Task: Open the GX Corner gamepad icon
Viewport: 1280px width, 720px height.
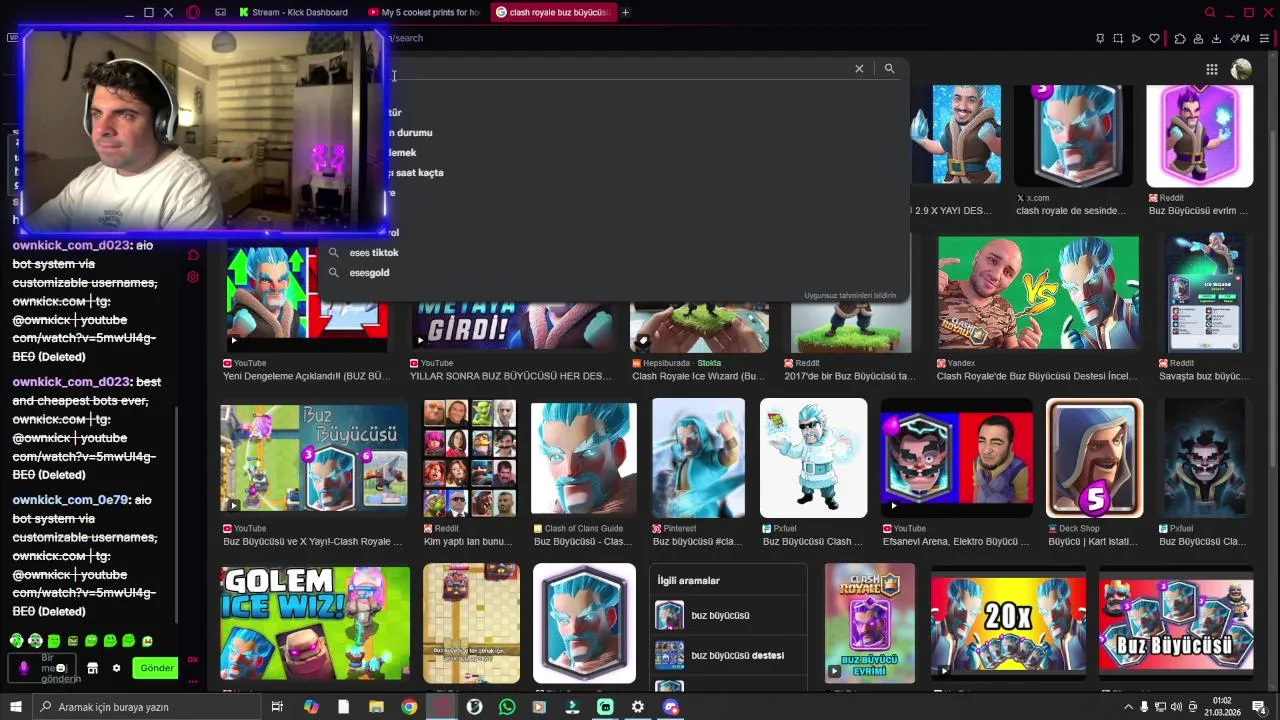Action: coord(220,12)
